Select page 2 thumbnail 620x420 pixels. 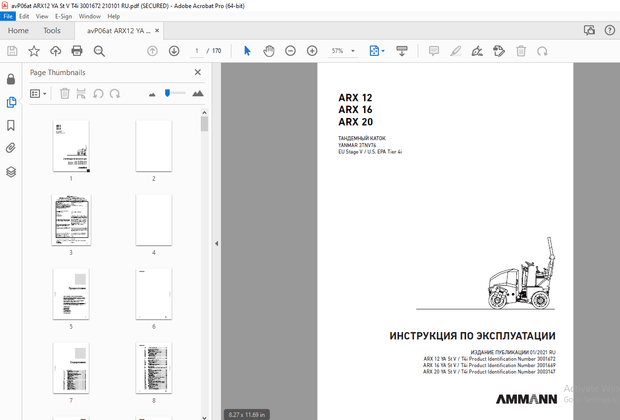(x=154, y=146)
